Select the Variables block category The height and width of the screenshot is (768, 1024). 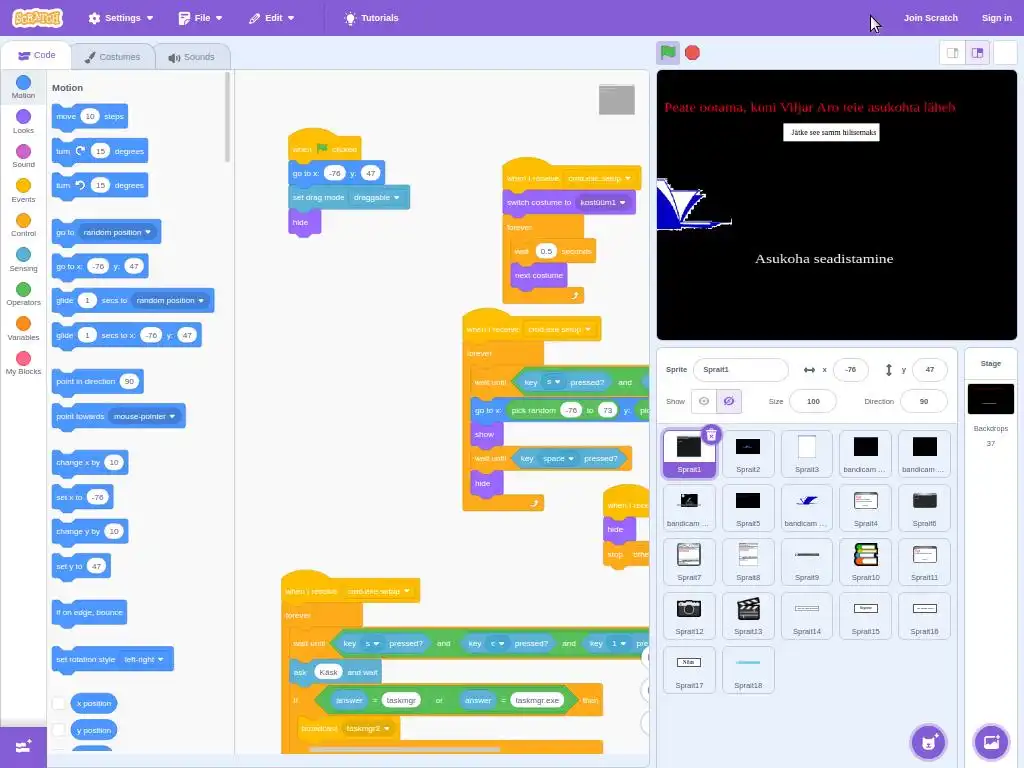coord(23,329)
